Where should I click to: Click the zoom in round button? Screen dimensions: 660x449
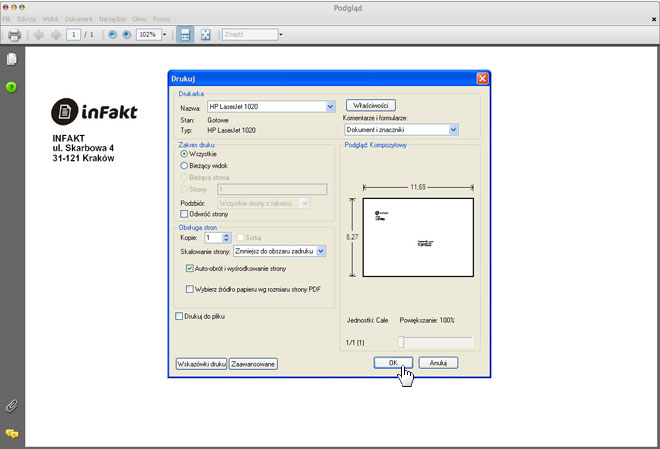point(127,35)
